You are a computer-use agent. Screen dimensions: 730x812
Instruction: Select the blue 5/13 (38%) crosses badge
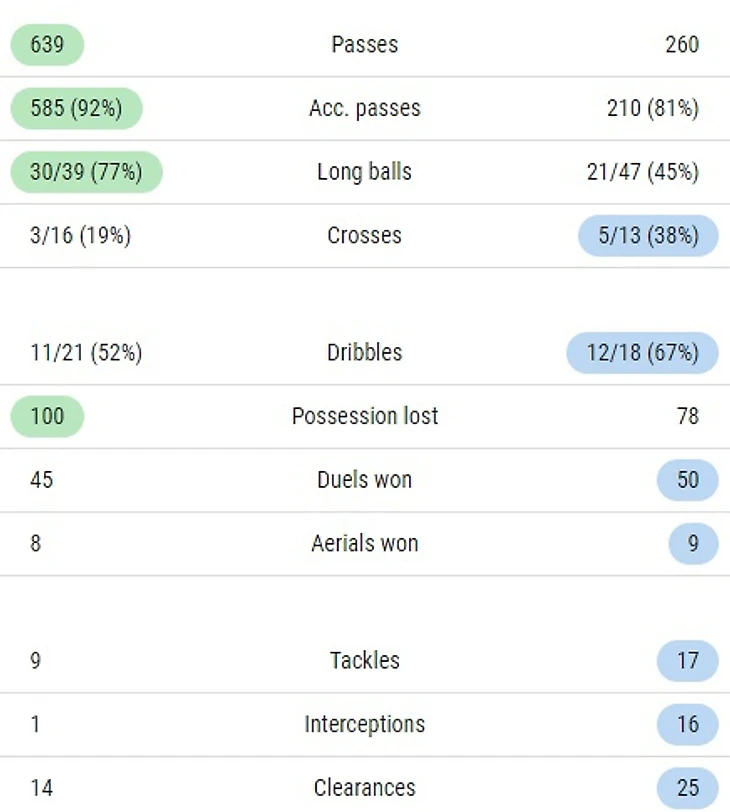tap(648, 235)
